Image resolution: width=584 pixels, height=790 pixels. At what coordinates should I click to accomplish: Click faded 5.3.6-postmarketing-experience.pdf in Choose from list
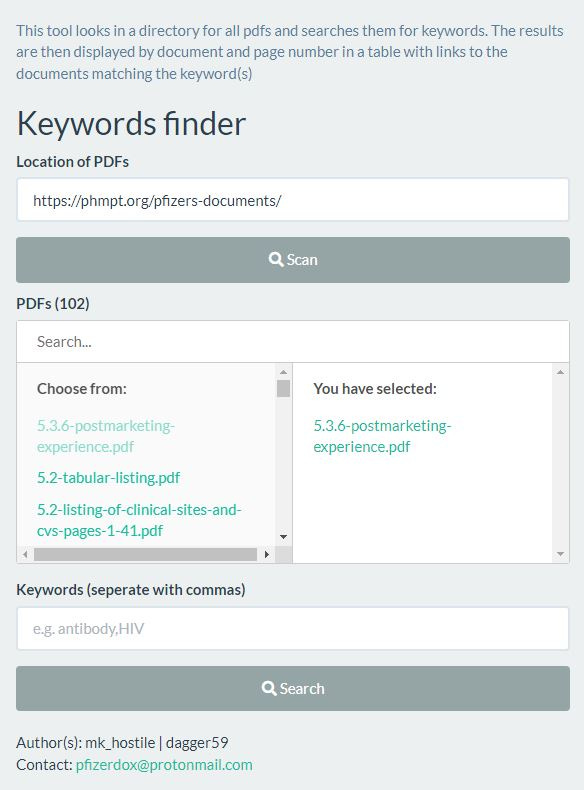(106, 436)
